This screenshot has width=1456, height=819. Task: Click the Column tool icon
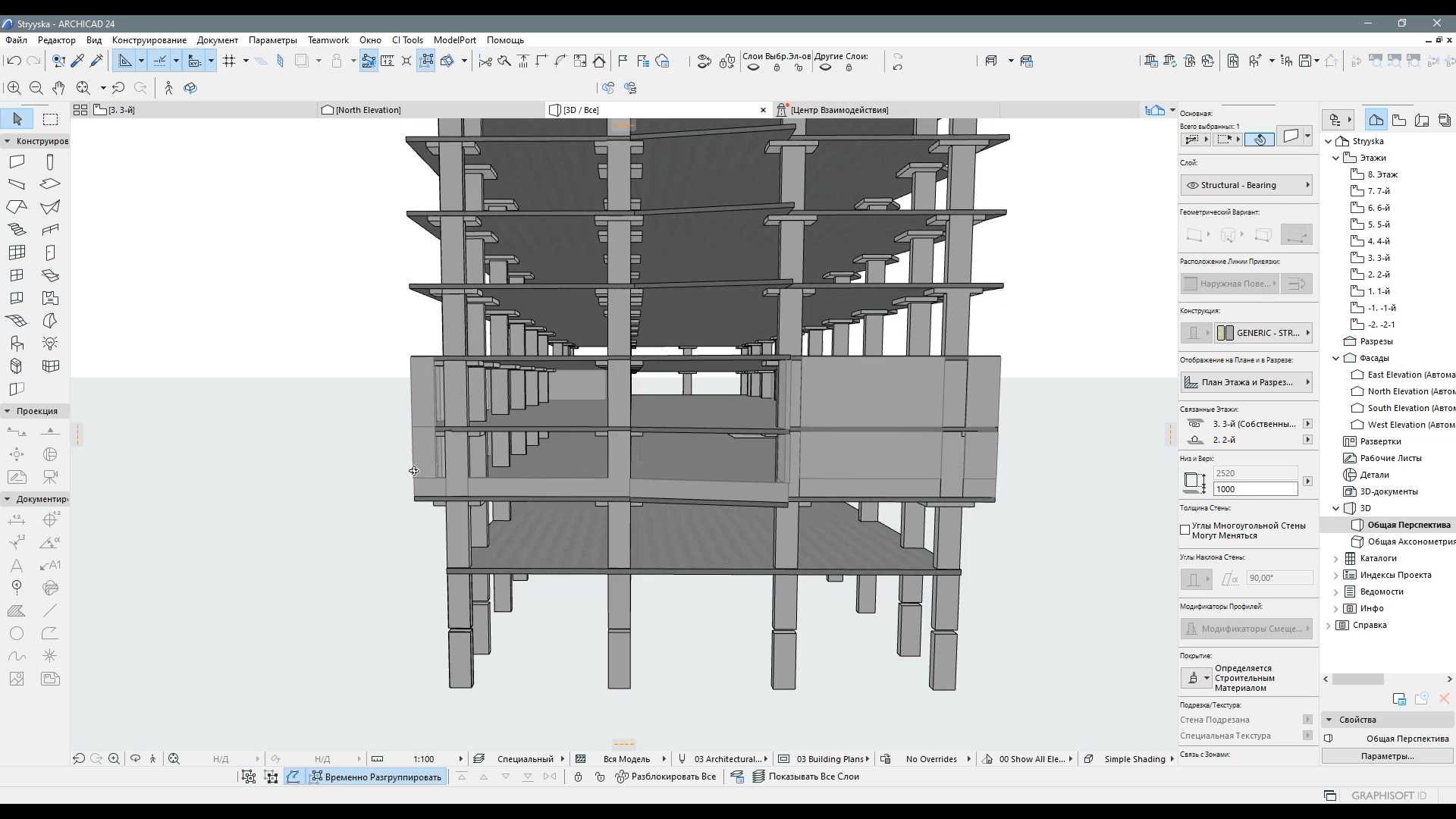click(50, 162)
